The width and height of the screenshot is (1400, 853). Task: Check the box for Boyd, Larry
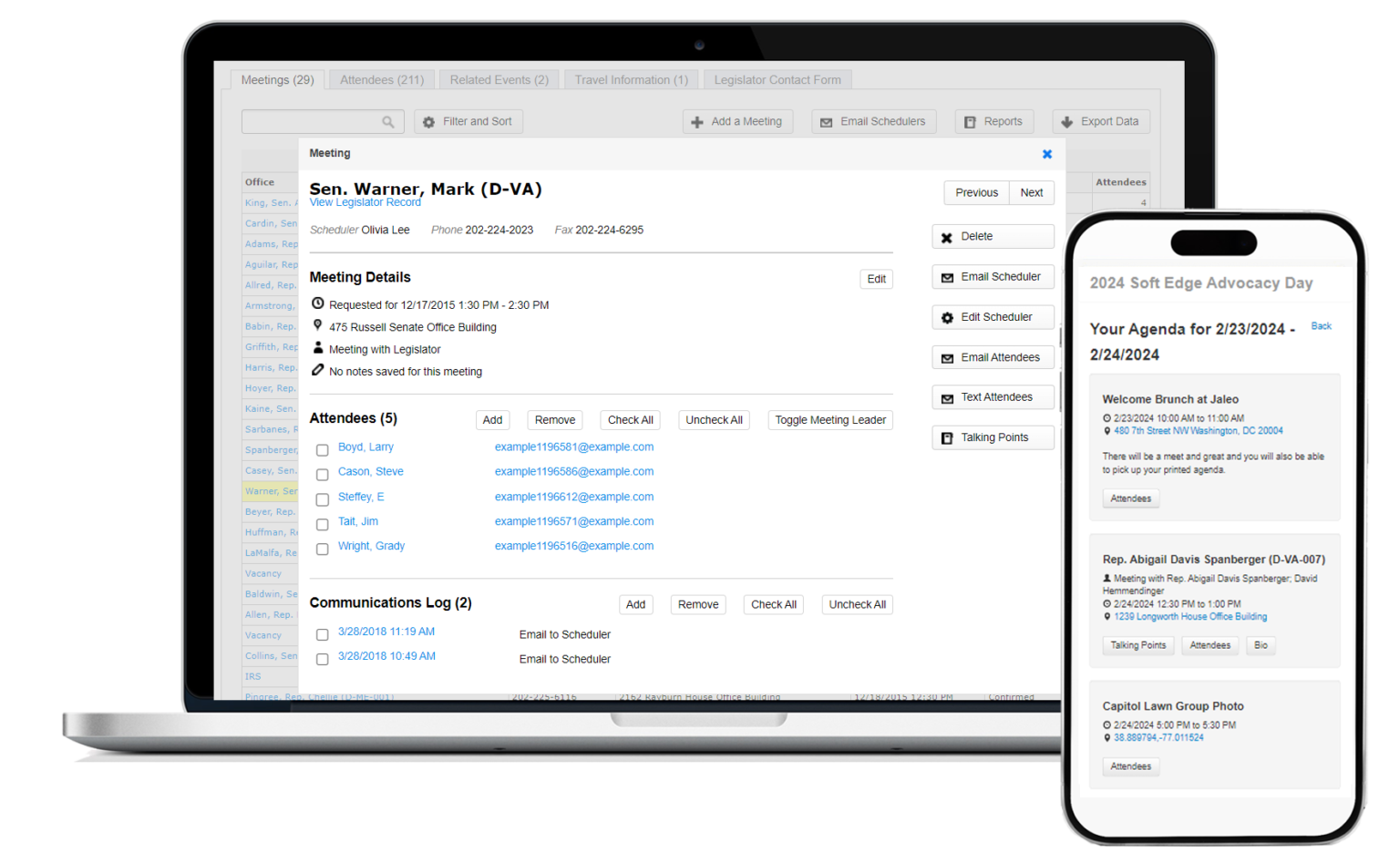(x=323, y=450)
